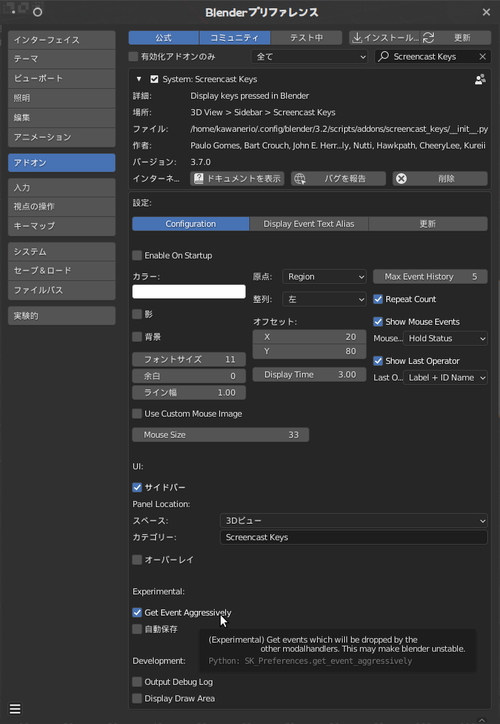Screen dimensions: 500x724
Task: Enable the 自動保存 checkbox
Action: tap(137, 629)
